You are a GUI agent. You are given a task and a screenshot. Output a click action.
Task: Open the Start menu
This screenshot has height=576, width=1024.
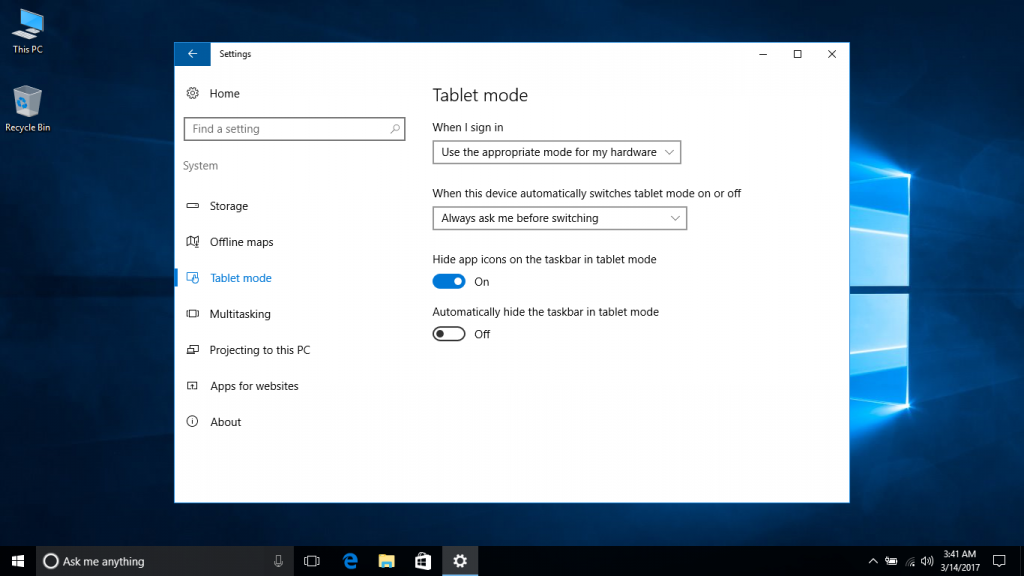pos(15,561)
